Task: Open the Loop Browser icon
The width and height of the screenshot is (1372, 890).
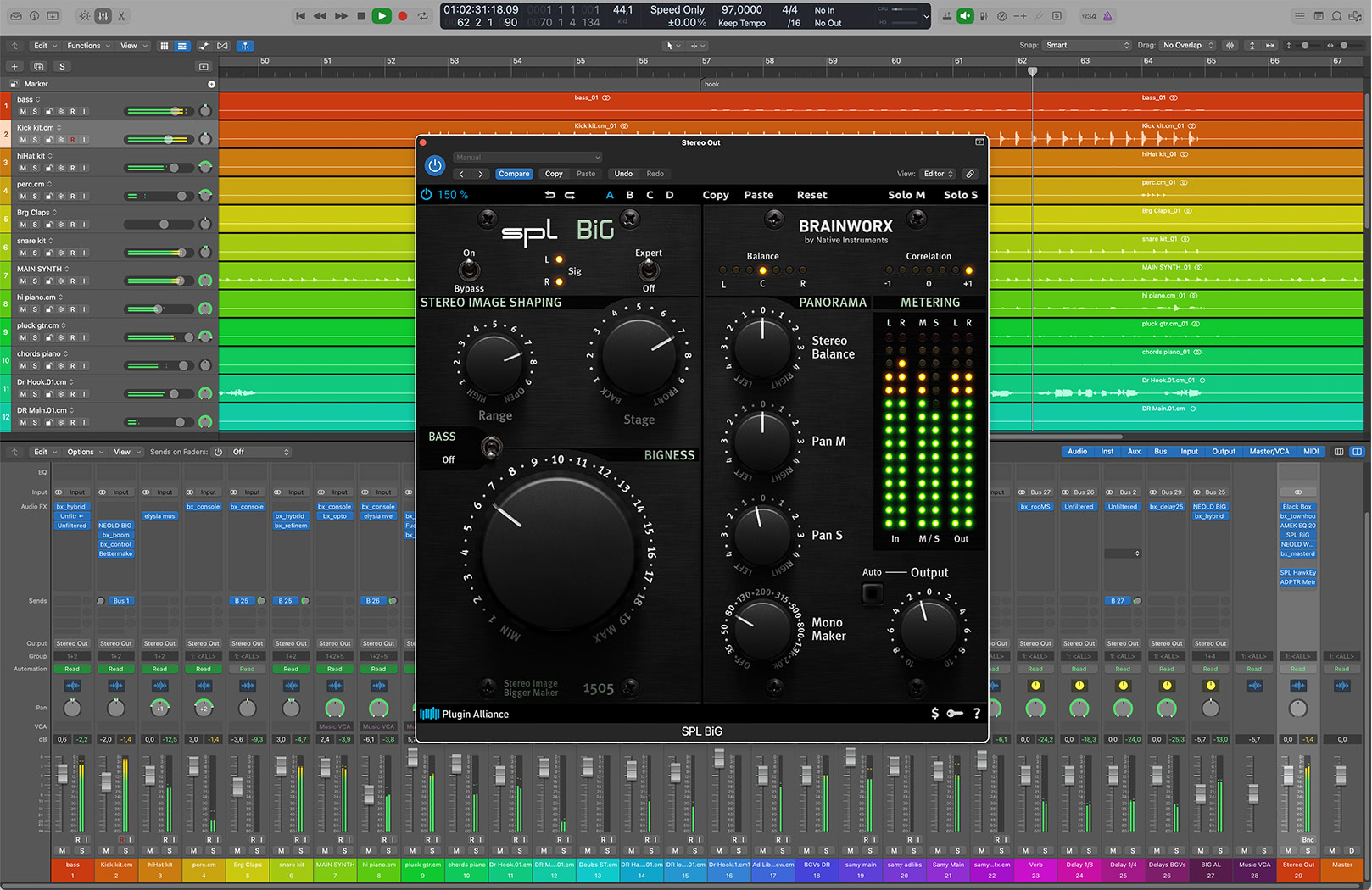Action: click(x=1336, y=15)
